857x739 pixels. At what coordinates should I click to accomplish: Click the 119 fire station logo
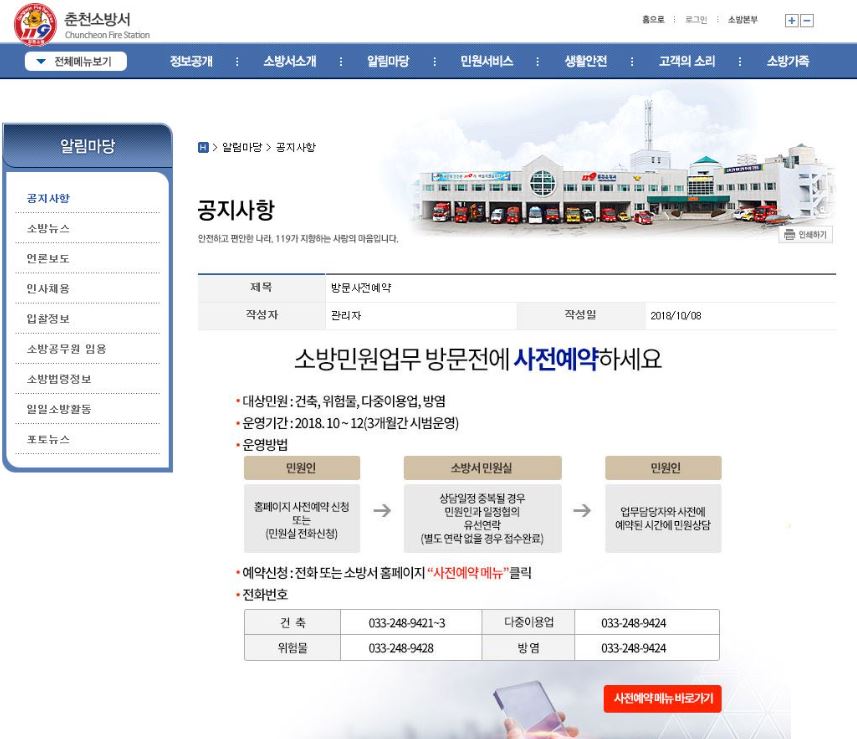(x=34, y=25)
